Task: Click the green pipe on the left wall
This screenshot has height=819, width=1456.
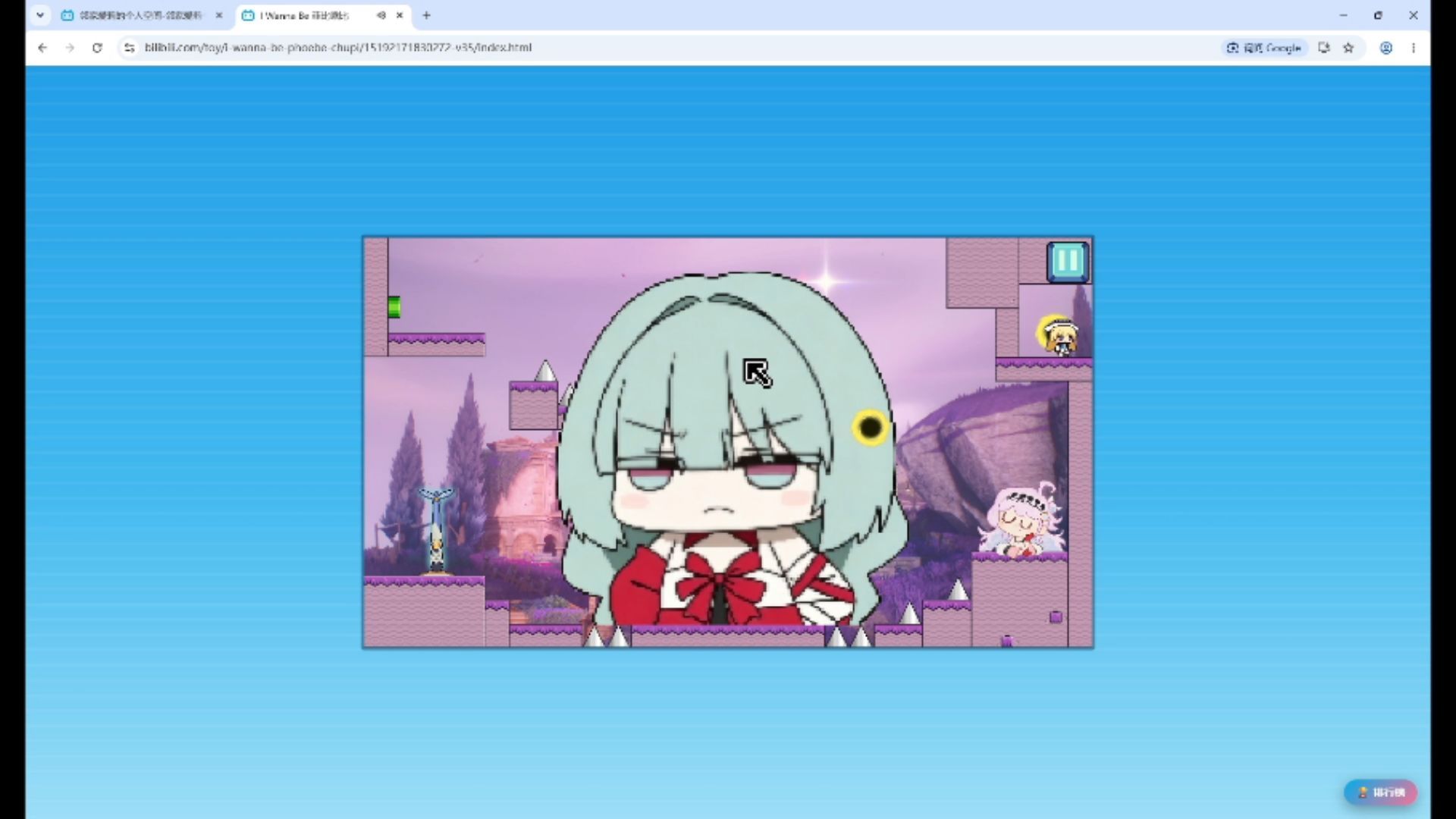Action: point(394,307)
